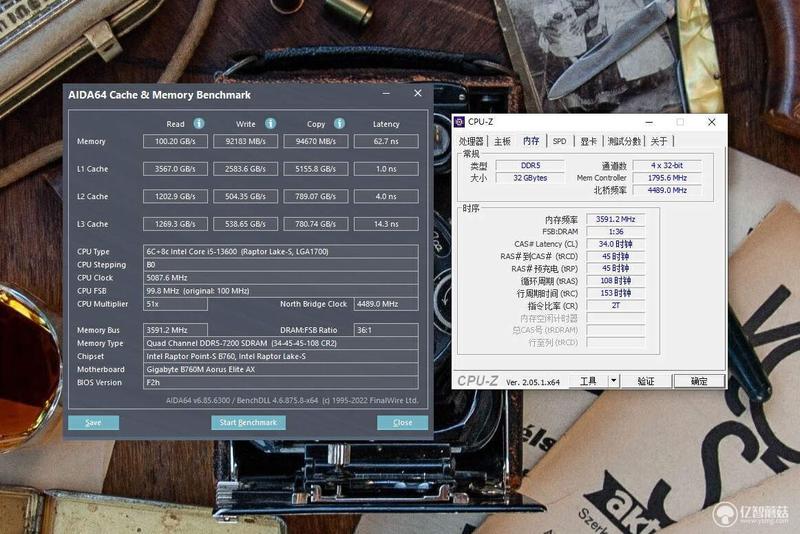Click the CPU FSB field 99.8 MHz
Screen dimensions: 800x534
pyautogui.click(x=281, y=291)
